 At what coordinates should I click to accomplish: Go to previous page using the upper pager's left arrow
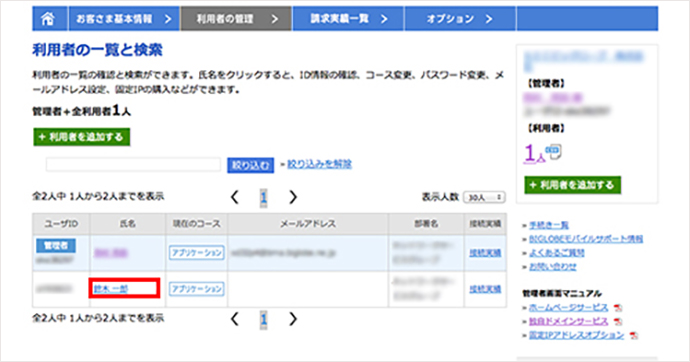click(235, 197)
